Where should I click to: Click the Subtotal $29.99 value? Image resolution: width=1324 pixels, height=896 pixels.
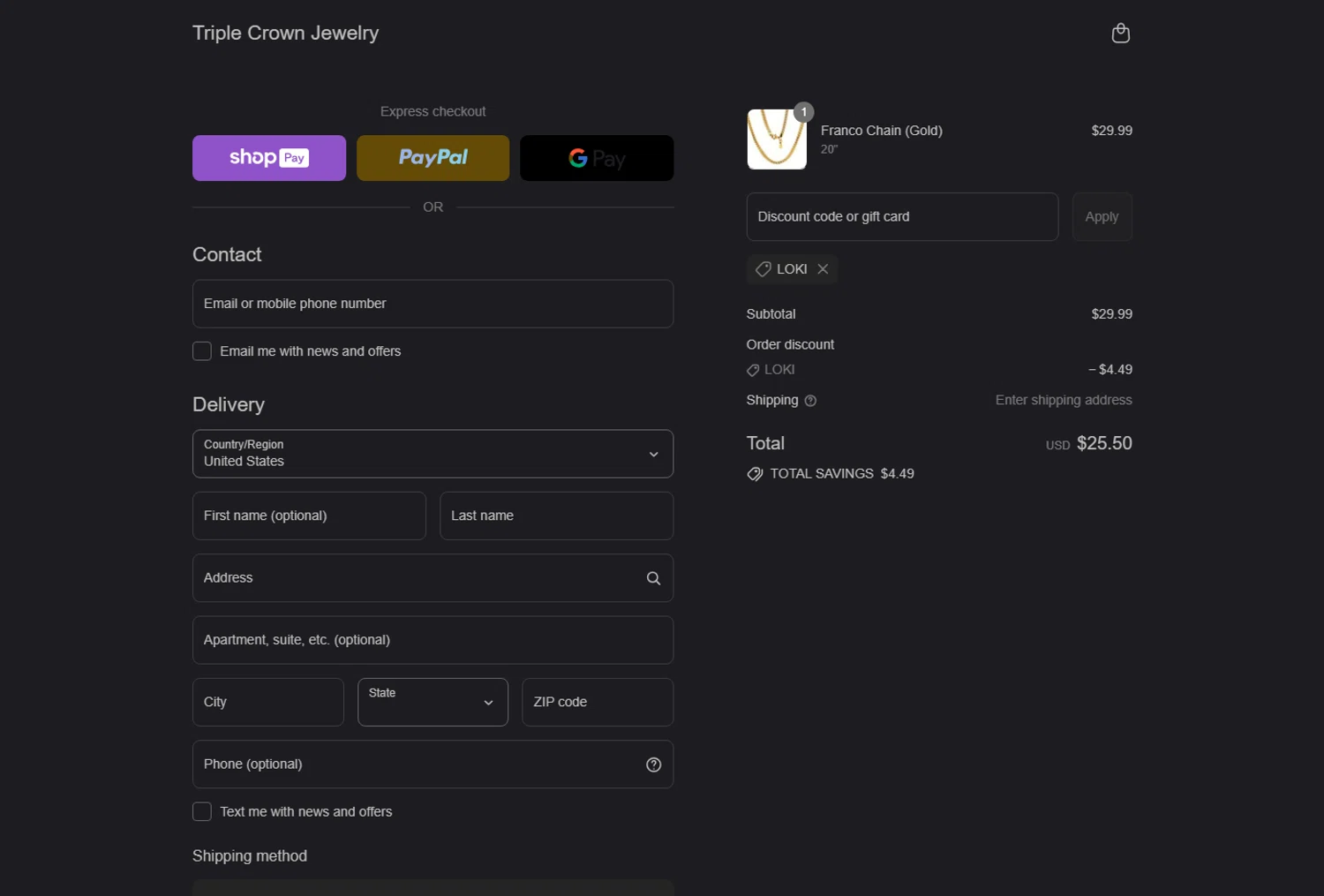coord(1111,314)
